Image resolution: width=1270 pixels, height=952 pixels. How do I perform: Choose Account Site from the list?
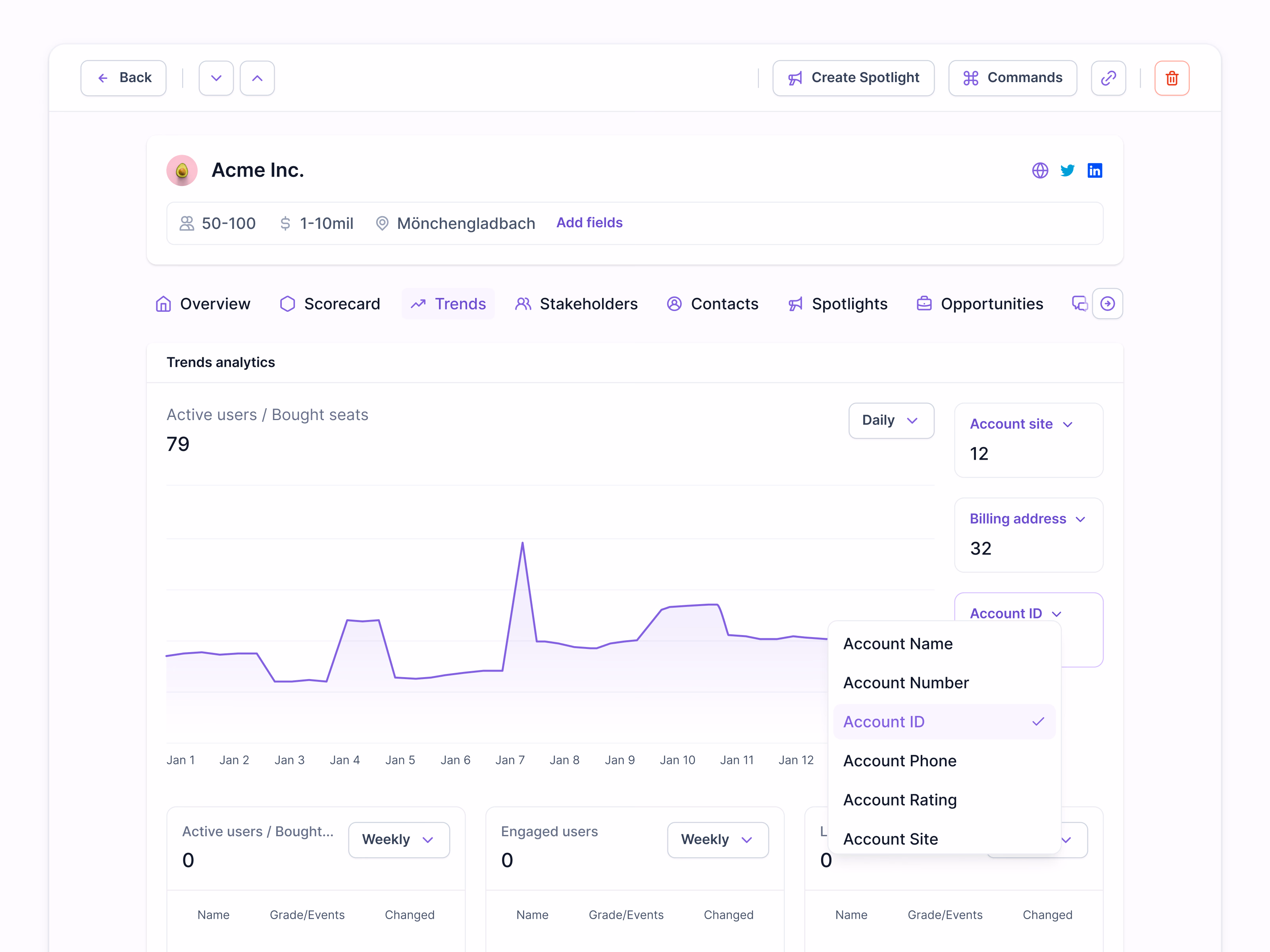point(945,839)
